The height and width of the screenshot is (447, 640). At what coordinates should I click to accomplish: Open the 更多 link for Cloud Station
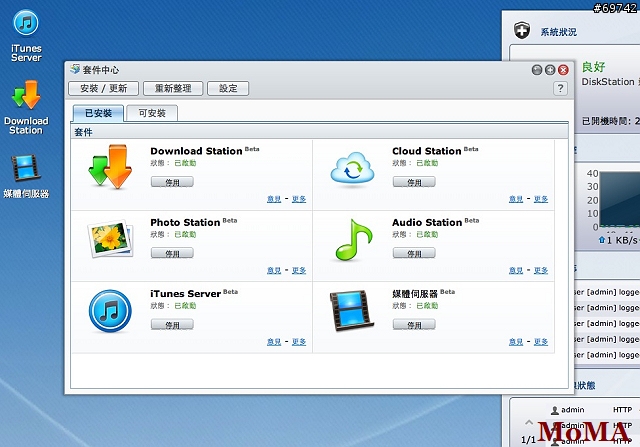pyautogui.click(x=541, y=199)
